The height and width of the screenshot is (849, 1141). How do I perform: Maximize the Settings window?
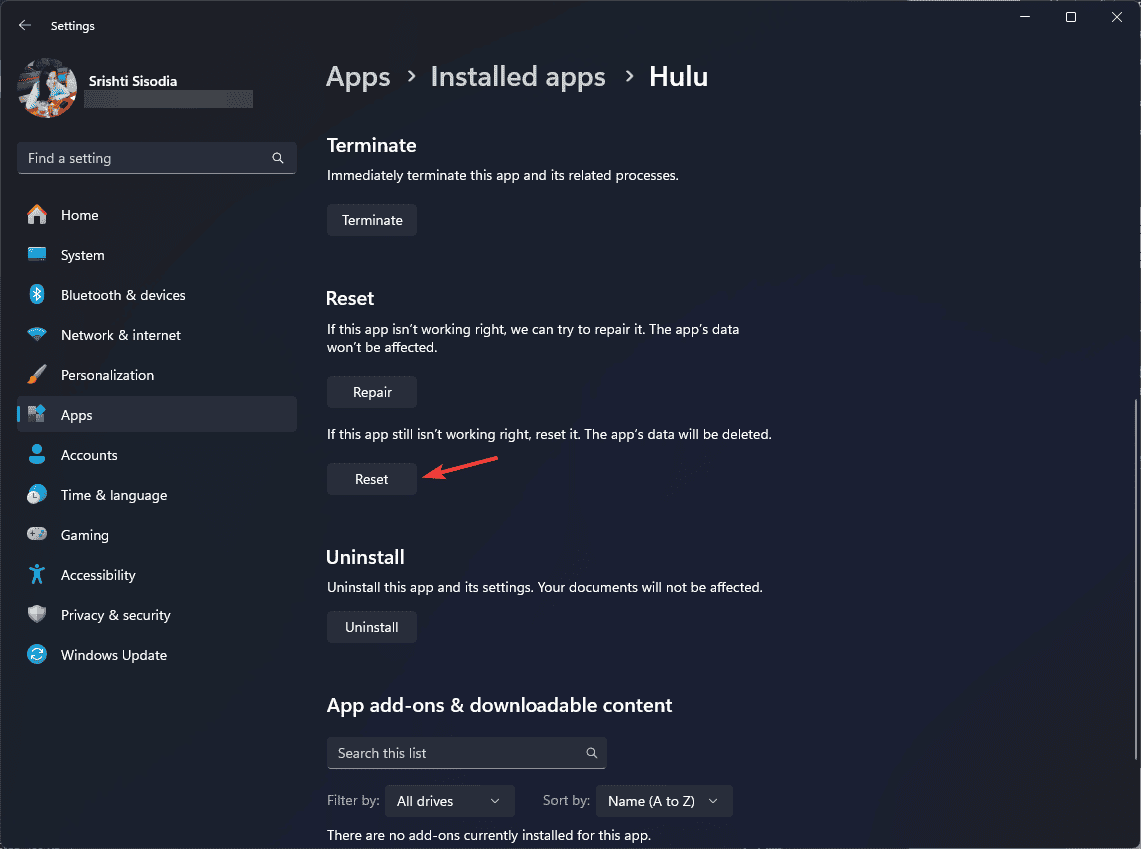tap(1071, 17)
